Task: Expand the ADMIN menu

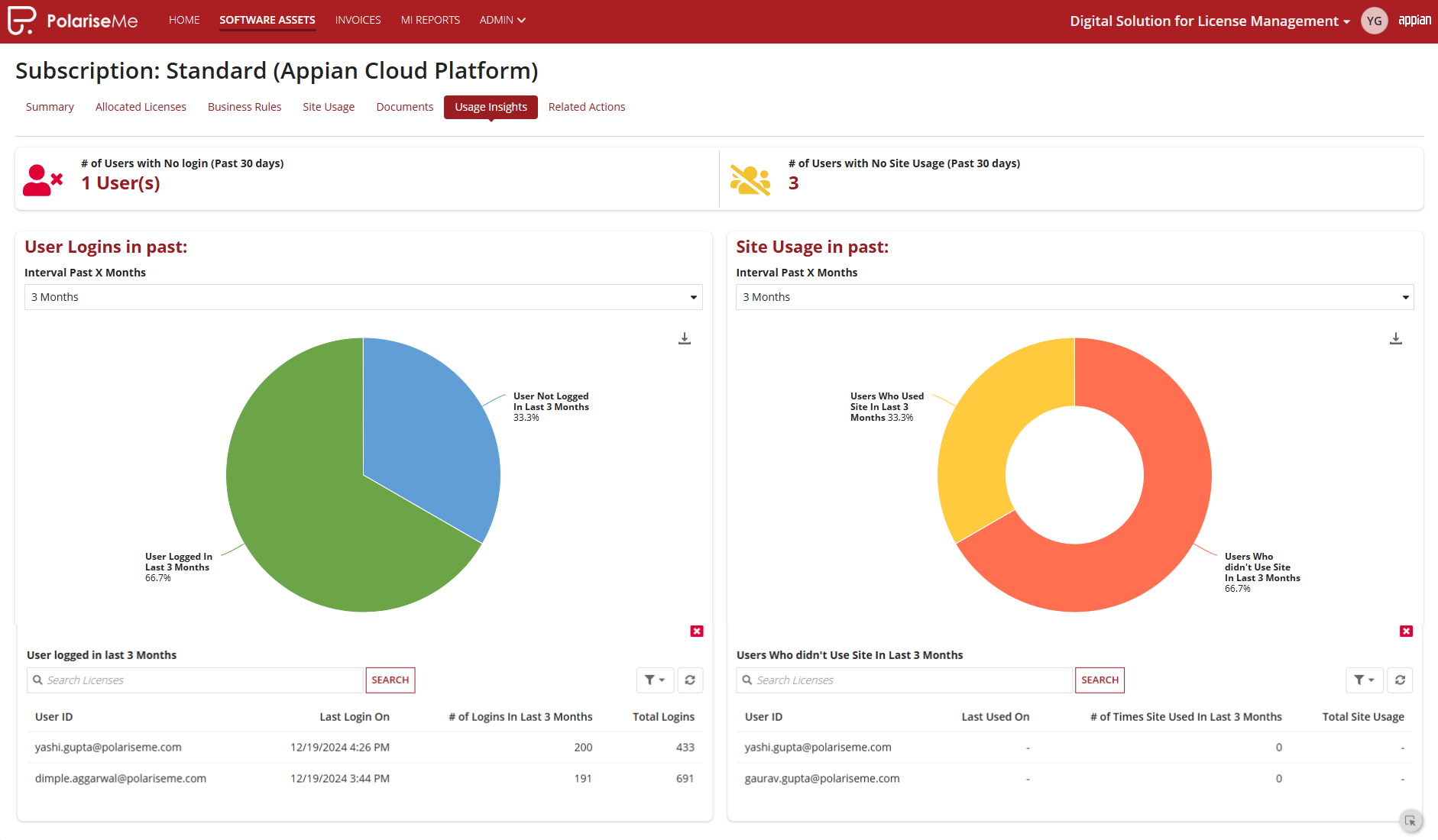Action: pos(502,20)
